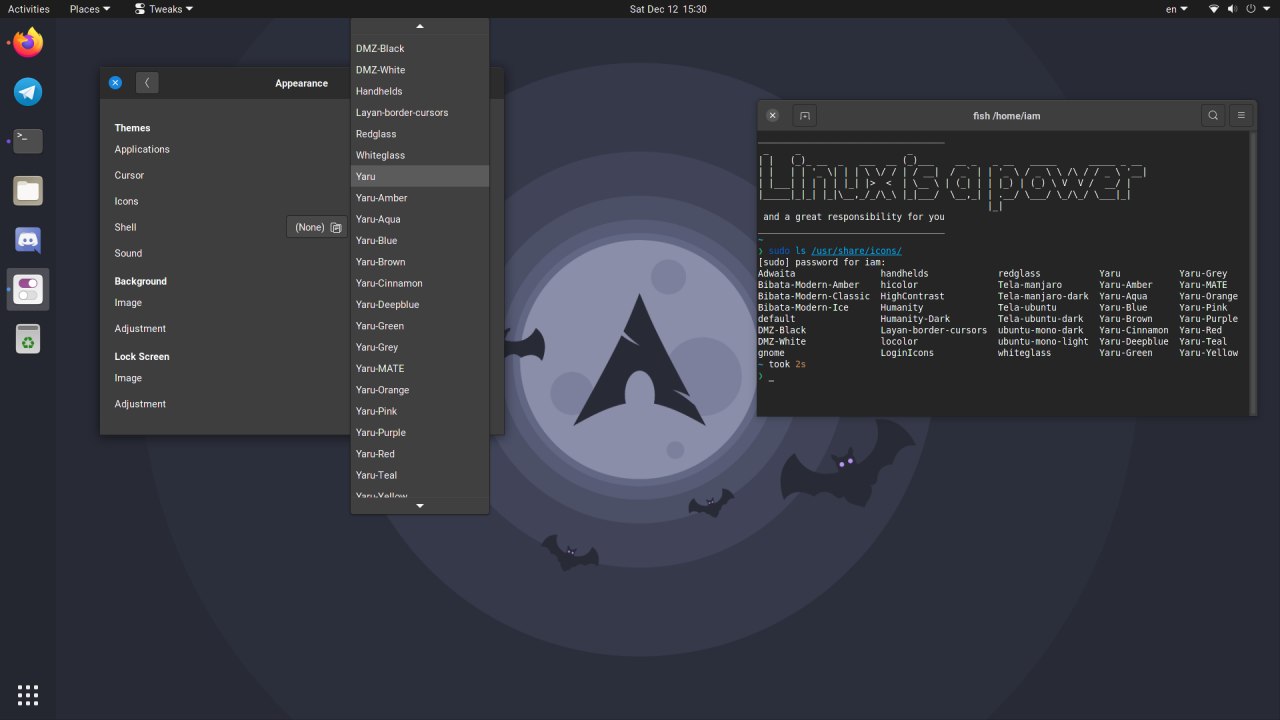
Task: Choose Layan-border-cursors in the list
Action: [420, 112]
